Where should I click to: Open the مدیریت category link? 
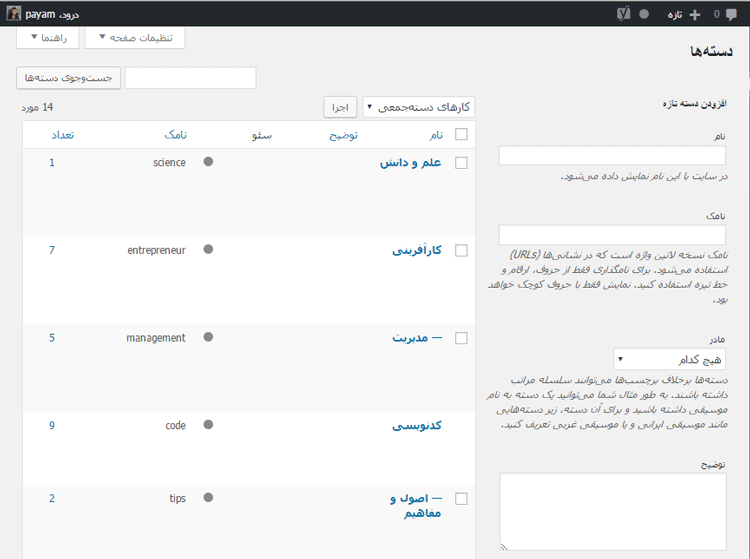[418, 338]
